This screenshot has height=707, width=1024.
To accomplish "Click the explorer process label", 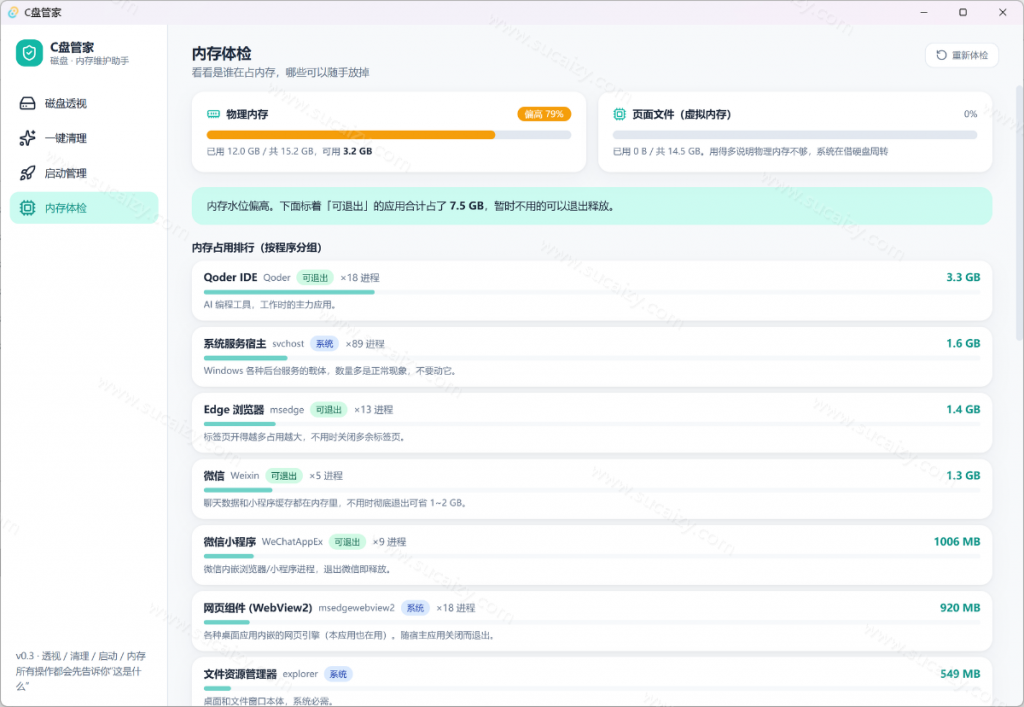I will click(300, 674).
